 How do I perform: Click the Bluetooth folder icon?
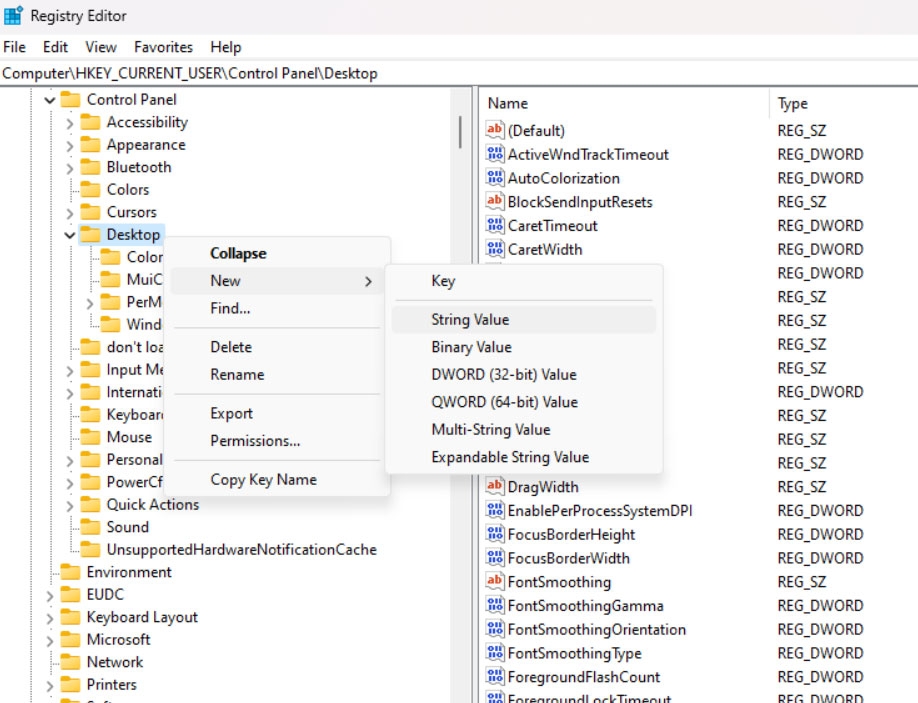click(x=90, y=167)
